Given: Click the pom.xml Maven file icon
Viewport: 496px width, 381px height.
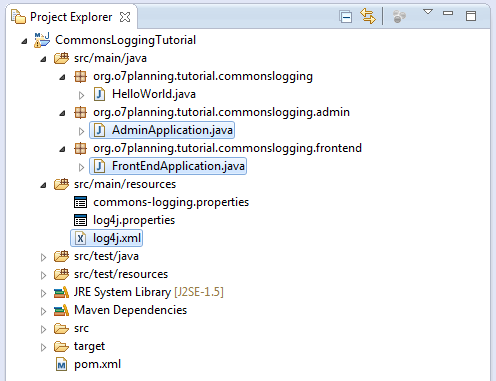Looking at the screenshot, I should point(61,364).
